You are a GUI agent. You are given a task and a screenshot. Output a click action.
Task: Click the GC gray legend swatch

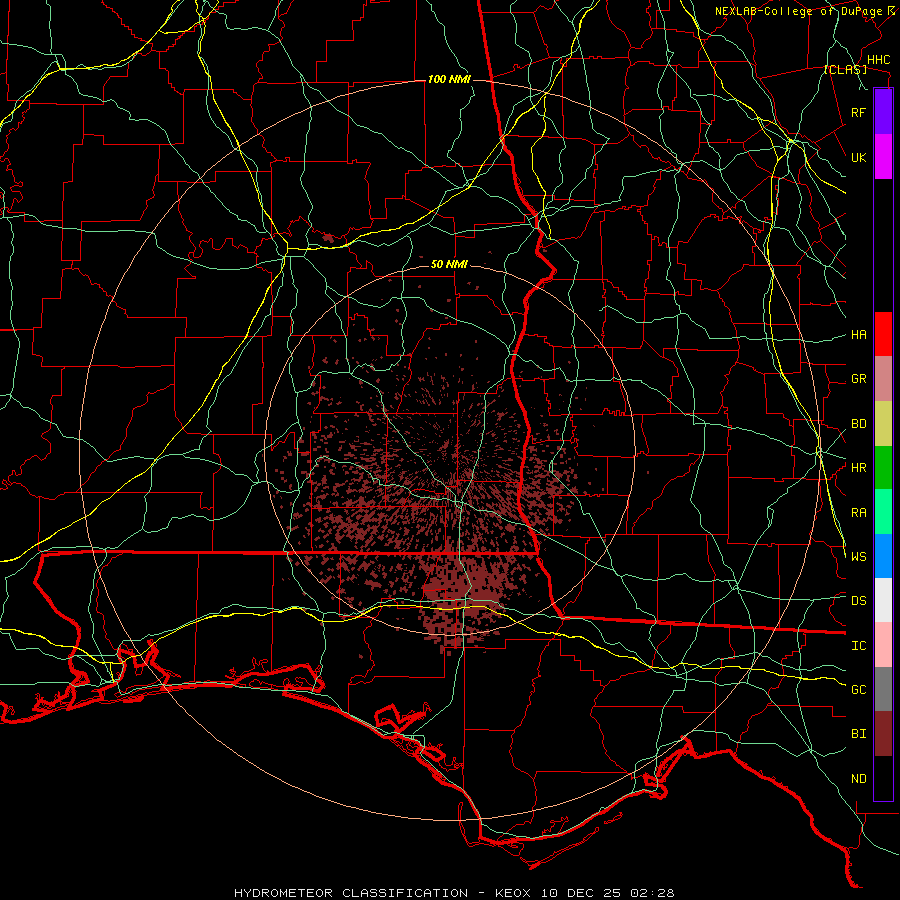883,689
